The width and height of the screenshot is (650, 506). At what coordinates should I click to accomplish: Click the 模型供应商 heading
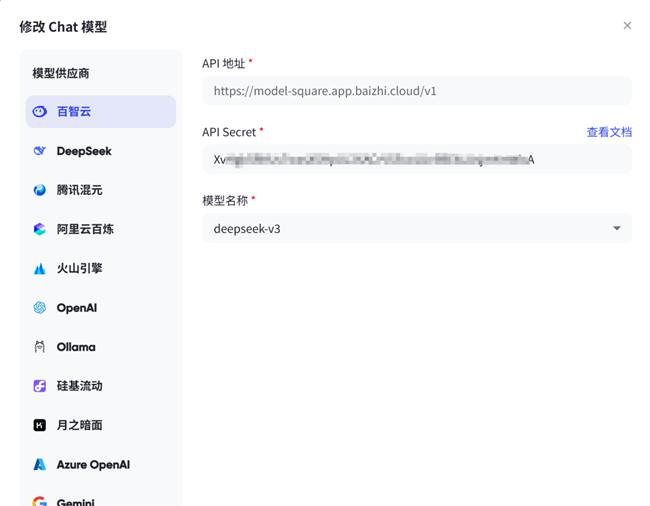61,73
